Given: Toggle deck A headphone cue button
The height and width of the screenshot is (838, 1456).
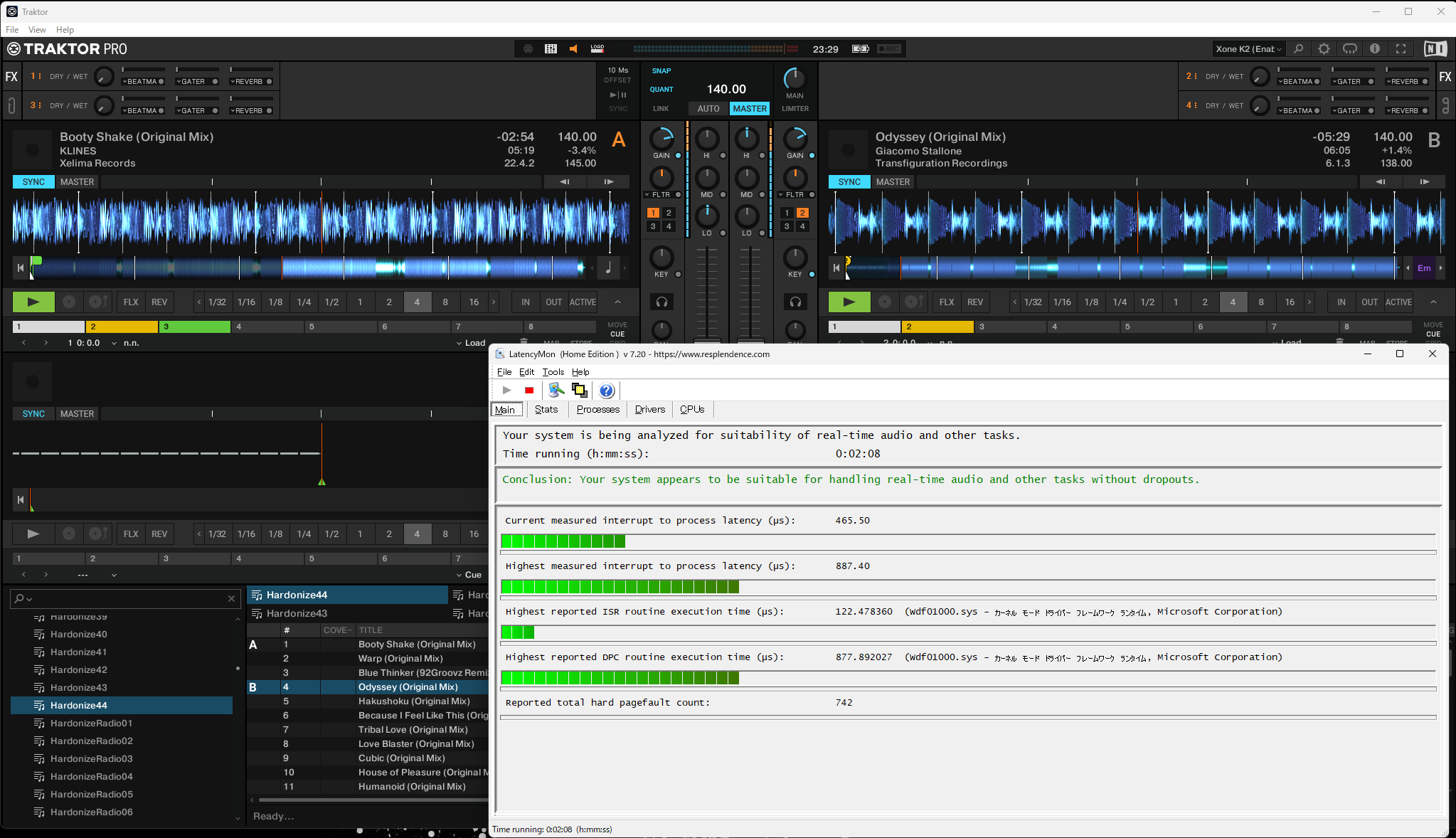Looking at the screenshot, I should 661,302.
